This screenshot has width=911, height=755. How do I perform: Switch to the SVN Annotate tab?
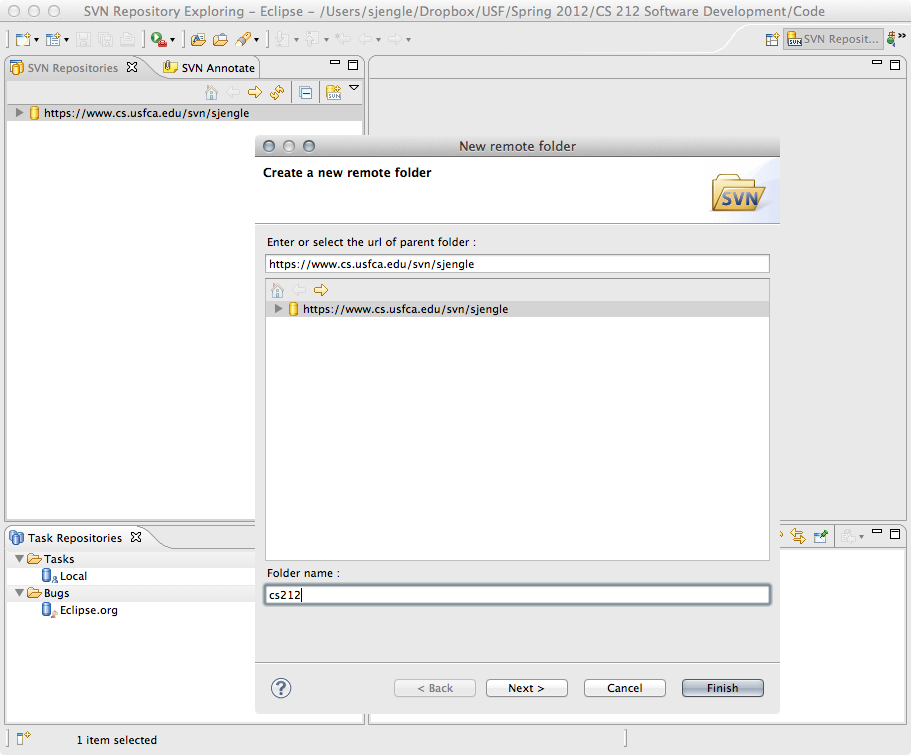(210, 68)
